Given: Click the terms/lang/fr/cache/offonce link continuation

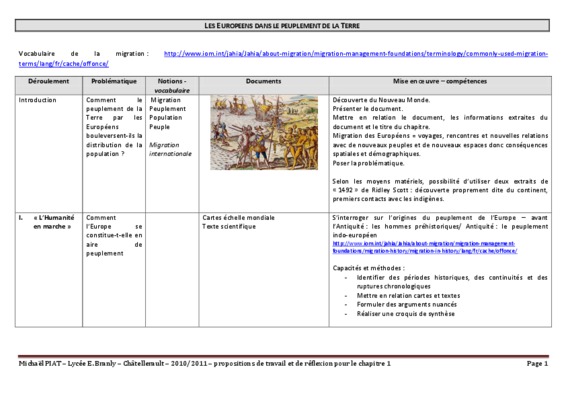Looking at the screenshot, I should pyautogui.click(x=64, y=64).
